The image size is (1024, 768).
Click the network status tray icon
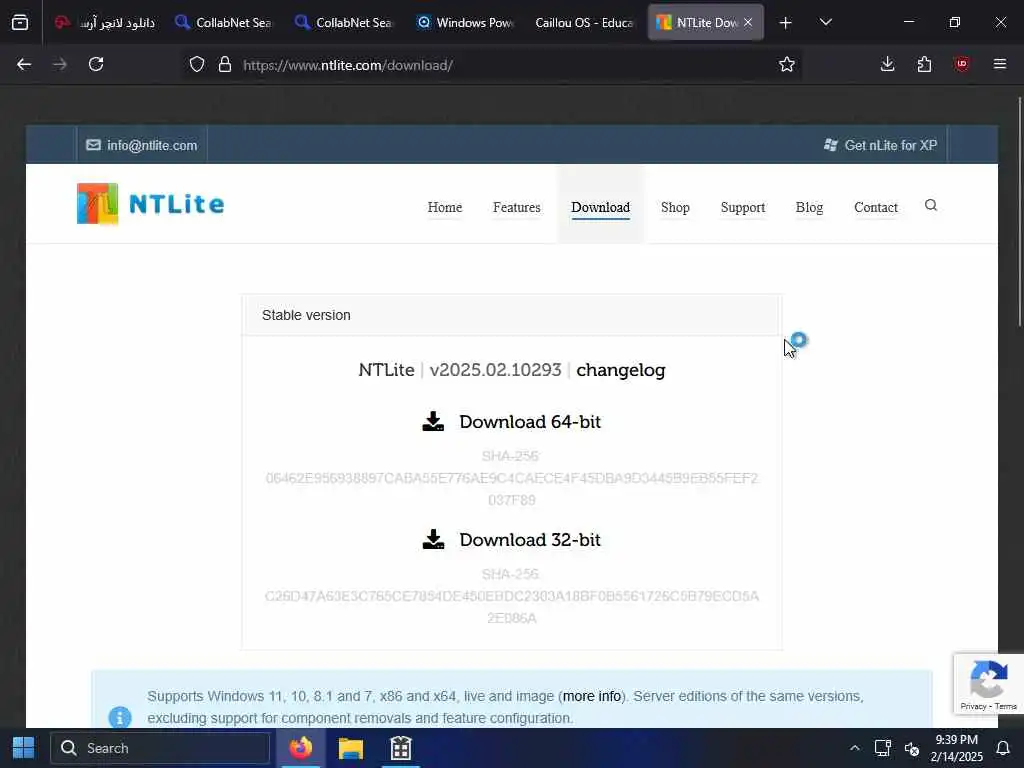tap(883, 748)
